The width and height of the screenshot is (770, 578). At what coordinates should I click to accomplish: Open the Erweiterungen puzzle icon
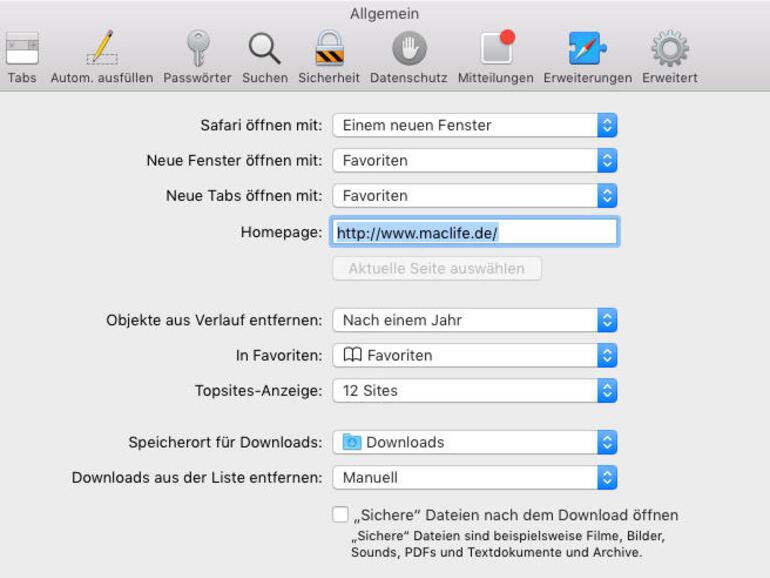[x=587, y=48]
